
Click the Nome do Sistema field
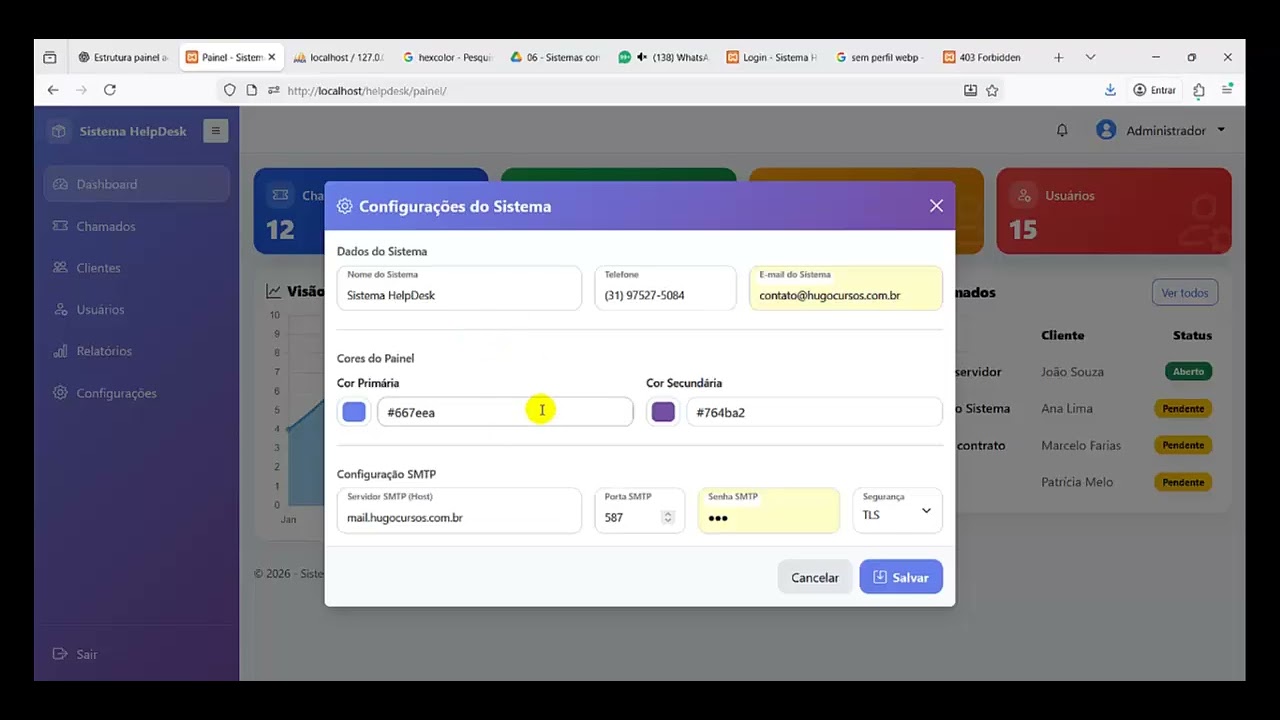pos(459,288)
